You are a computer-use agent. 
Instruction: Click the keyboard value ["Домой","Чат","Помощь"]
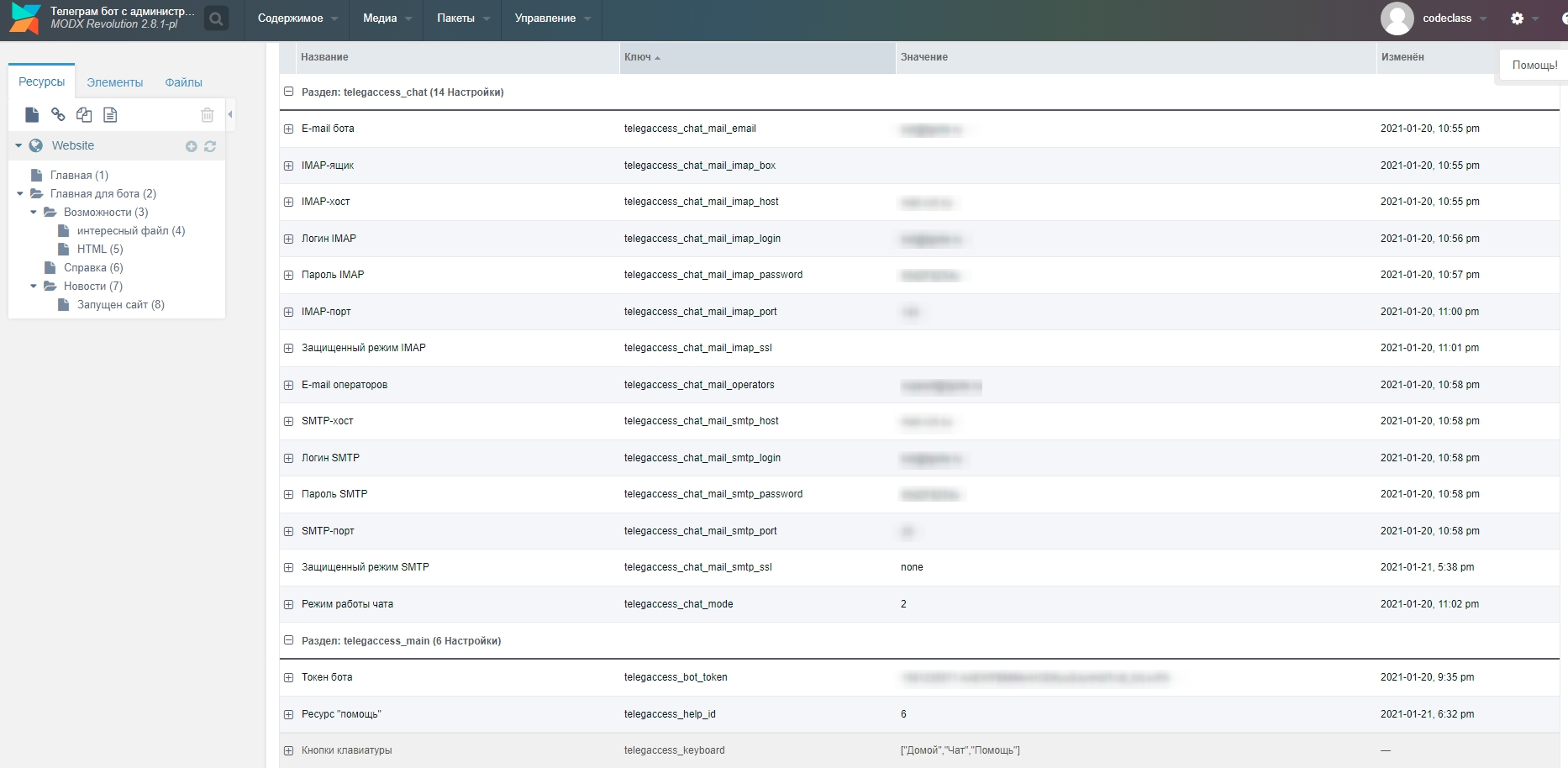pos(960,750)
